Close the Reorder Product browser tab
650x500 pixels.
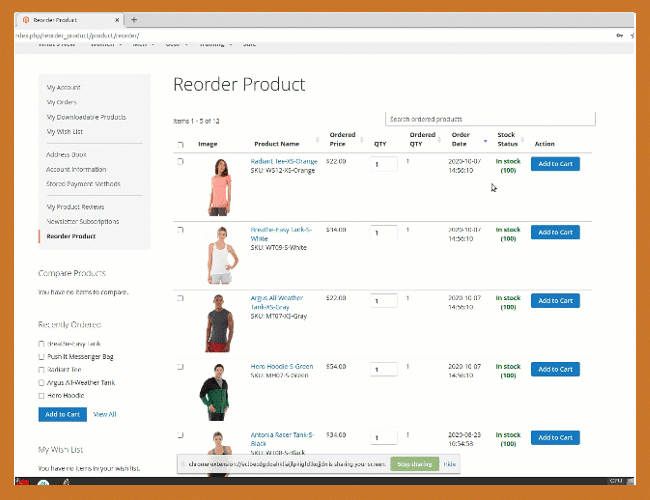coord(116,19)
